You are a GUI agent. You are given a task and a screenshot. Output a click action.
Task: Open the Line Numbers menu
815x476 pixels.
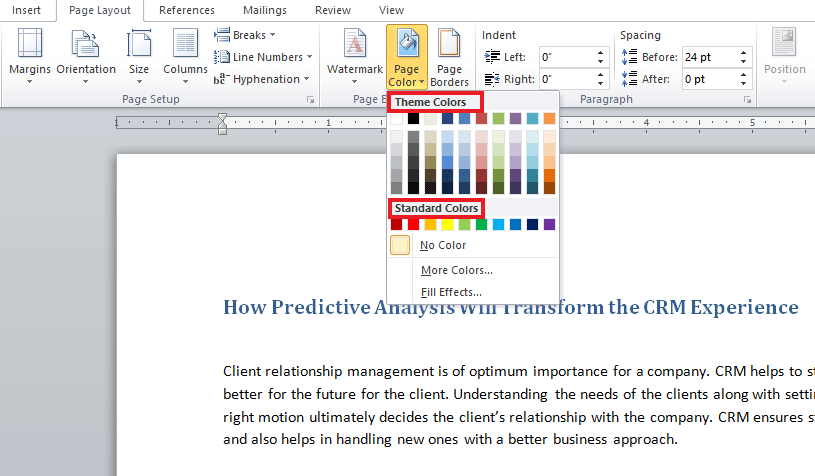coord(263,57)
